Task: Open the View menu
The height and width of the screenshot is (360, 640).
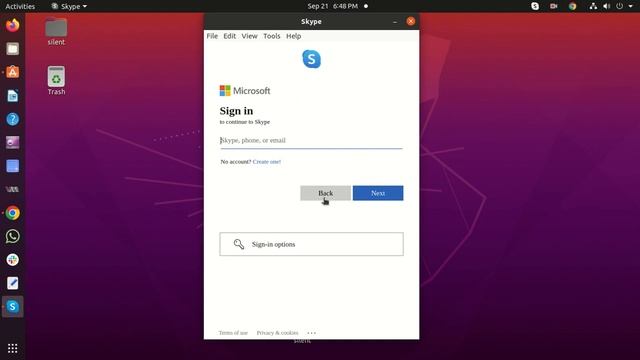Action: point(249,36)
